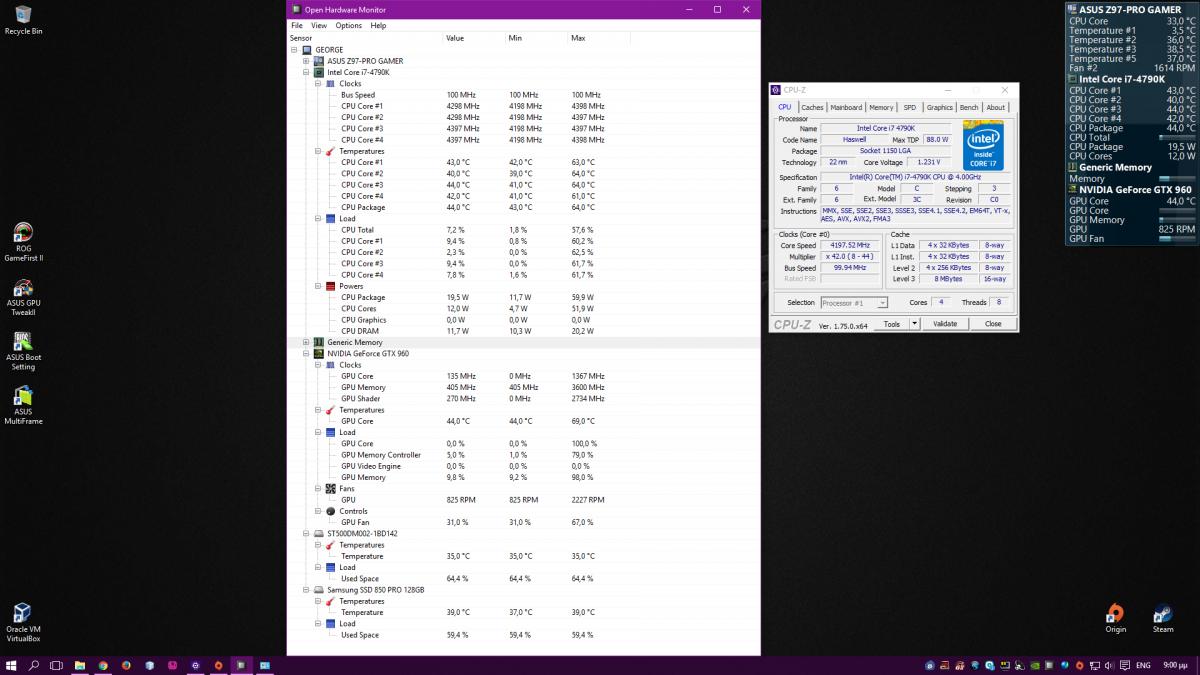Click the Tools button in CPU-Z
Screen dimensions: 1200x675
point(891,324)
